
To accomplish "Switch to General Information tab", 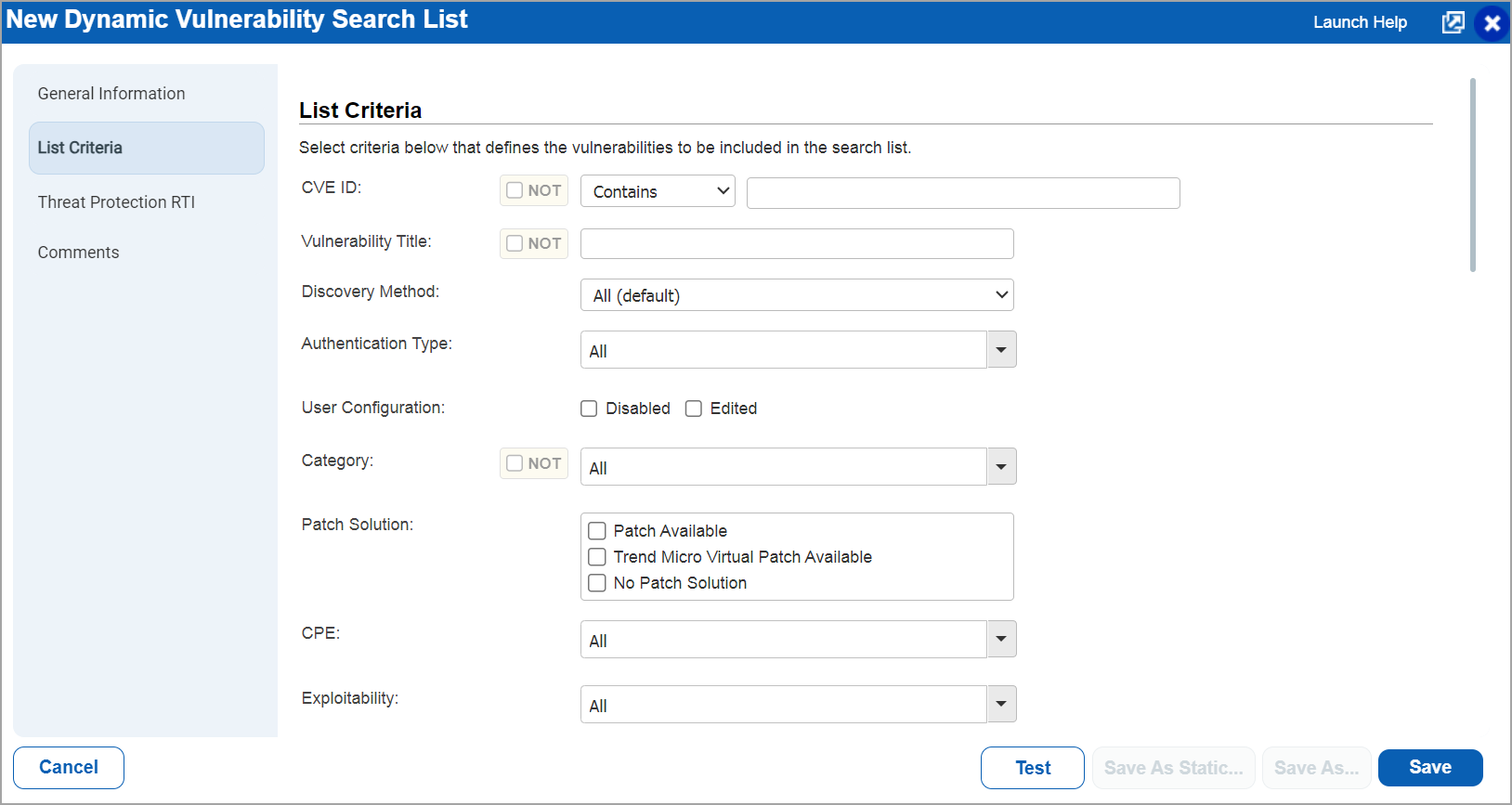I will [x=111, y=94].
